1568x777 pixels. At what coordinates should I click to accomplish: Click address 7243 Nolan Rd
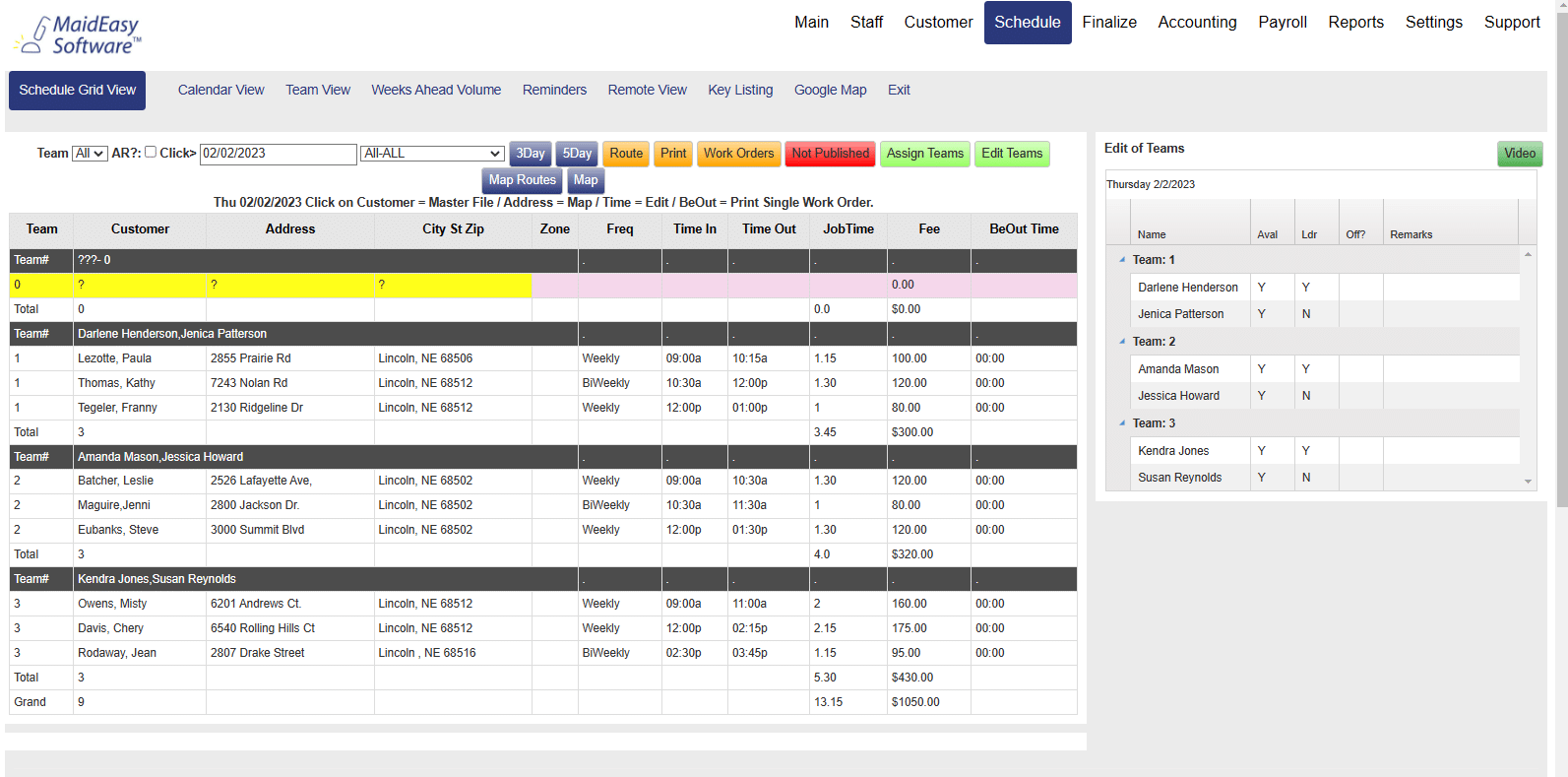point(249,383)
